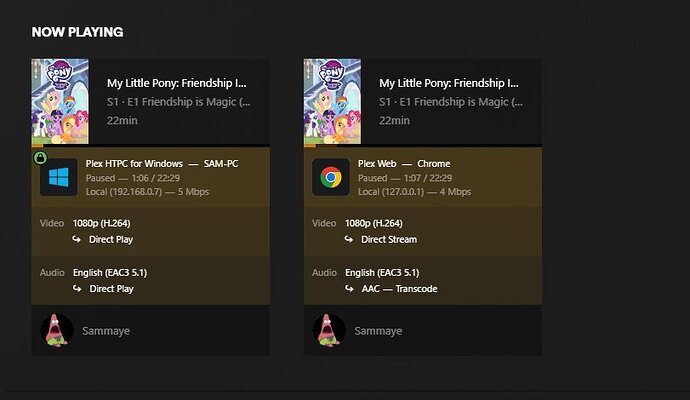This screenshot has width=690, height=400.
Task: Open Sammaye's avatar in the Chrome session card
Action: 329,330
